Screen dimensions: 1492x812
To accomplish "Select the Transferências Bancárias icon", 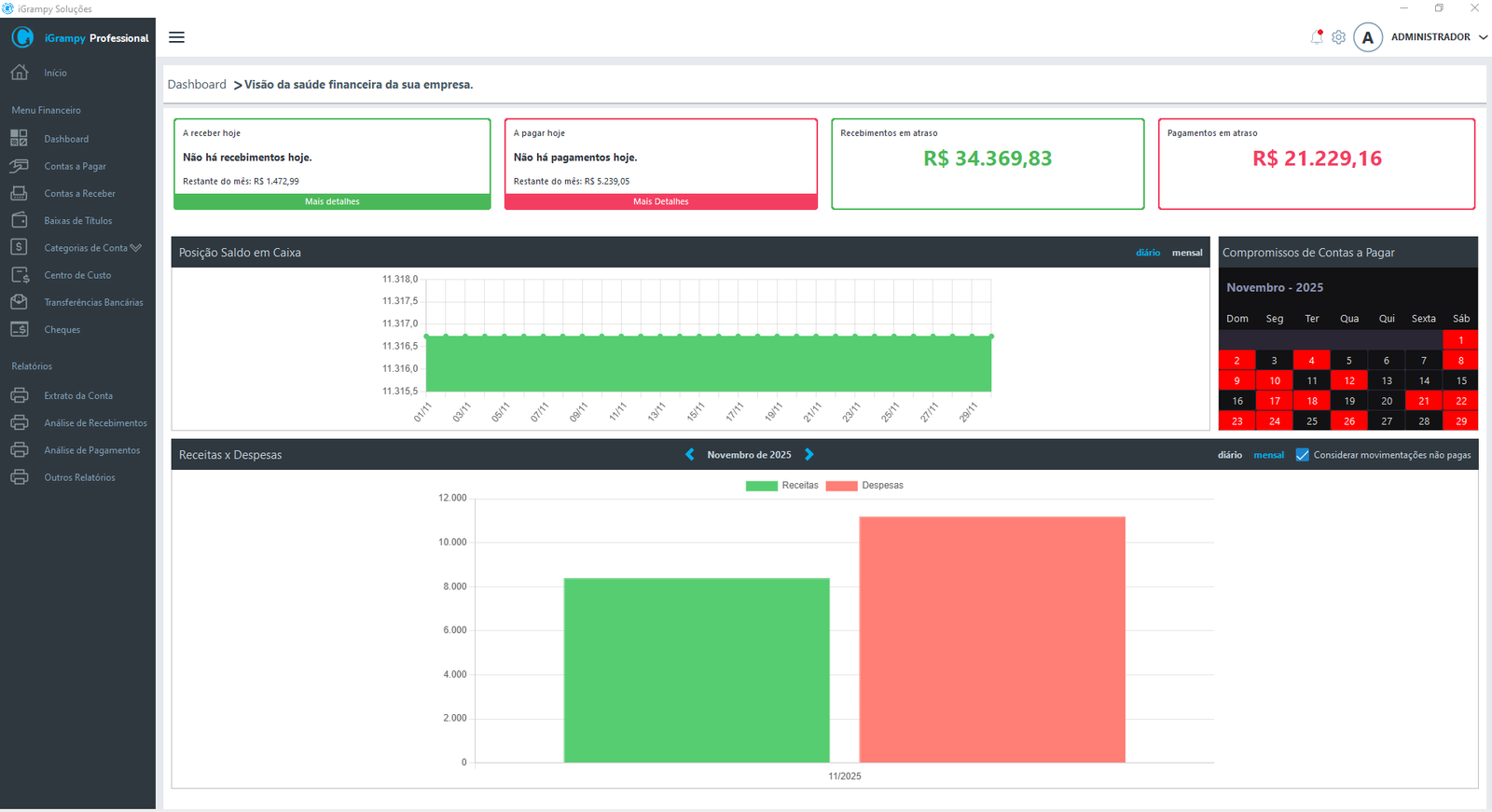I will pyautogui.click(x=19, y=302).
